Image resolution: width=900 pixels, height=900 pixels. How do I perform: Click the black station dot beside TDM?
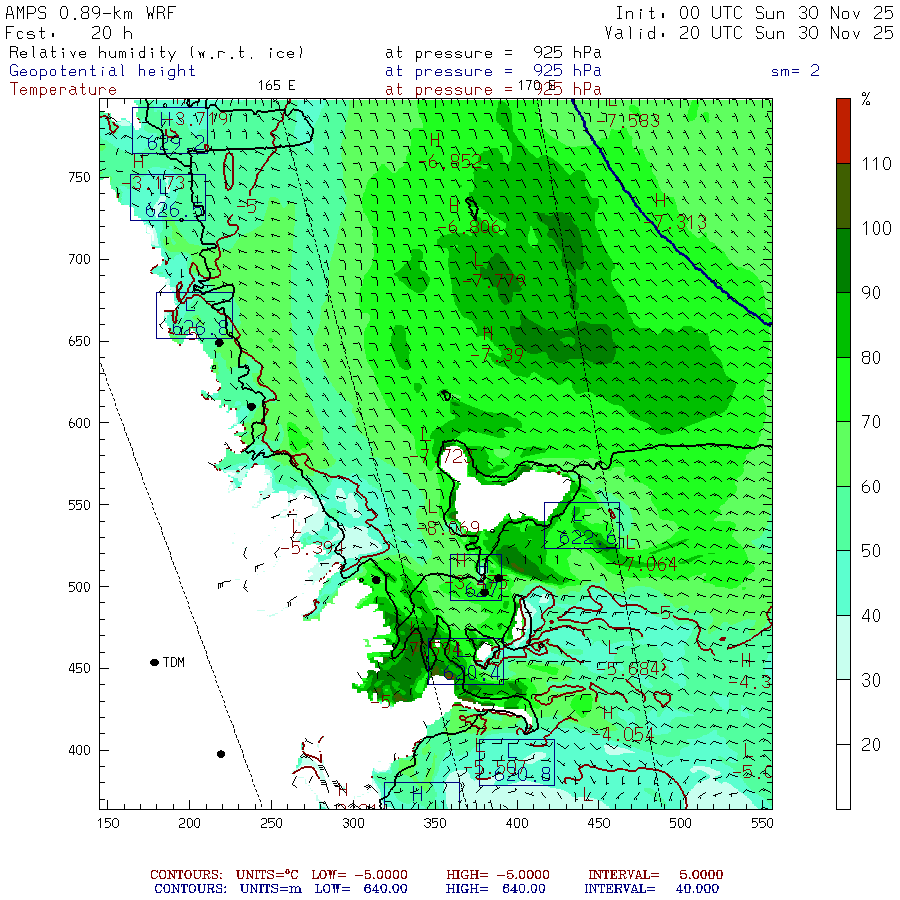point(154,662)
